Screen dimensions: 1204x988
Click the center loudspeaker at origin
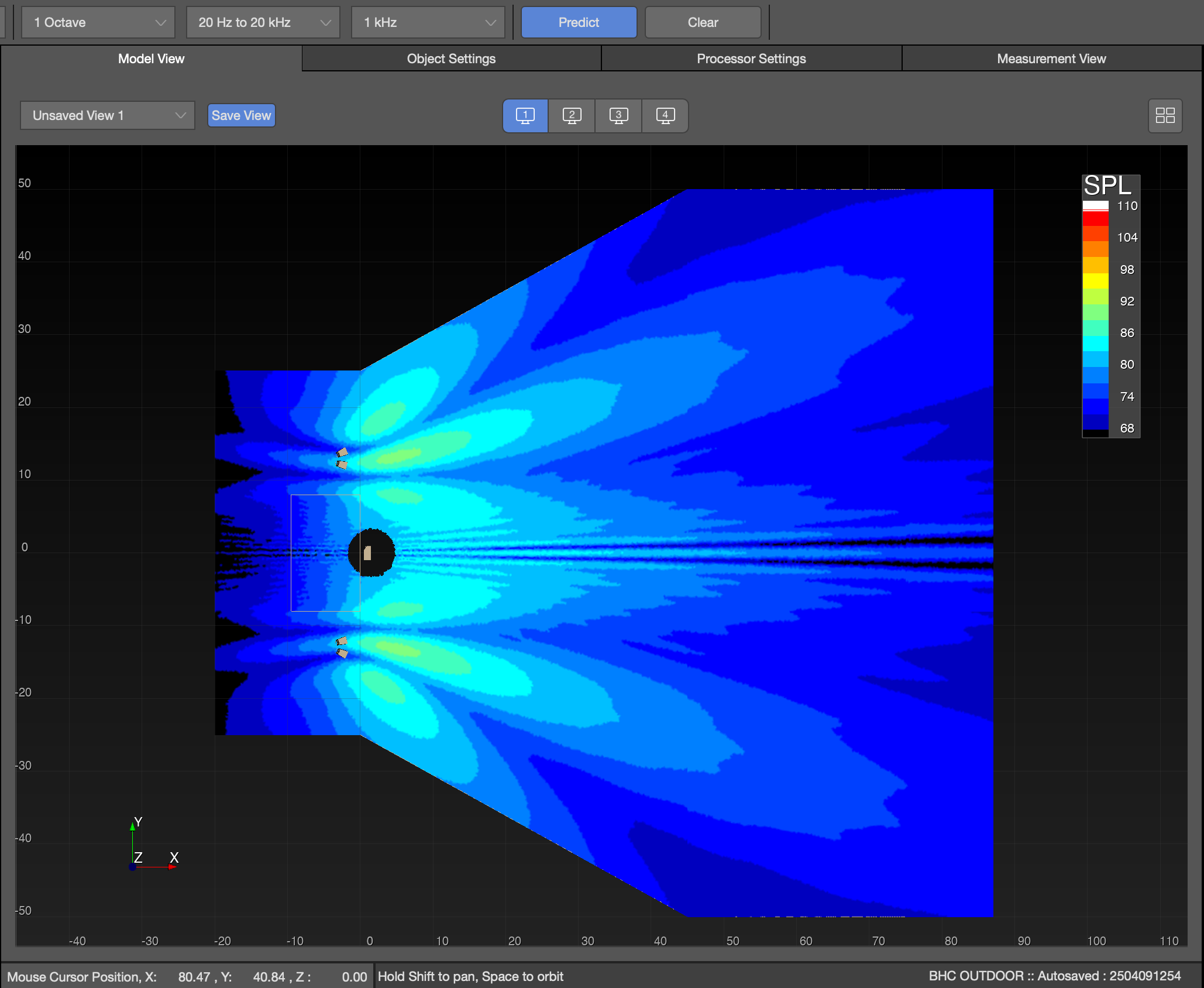(367, 553)
